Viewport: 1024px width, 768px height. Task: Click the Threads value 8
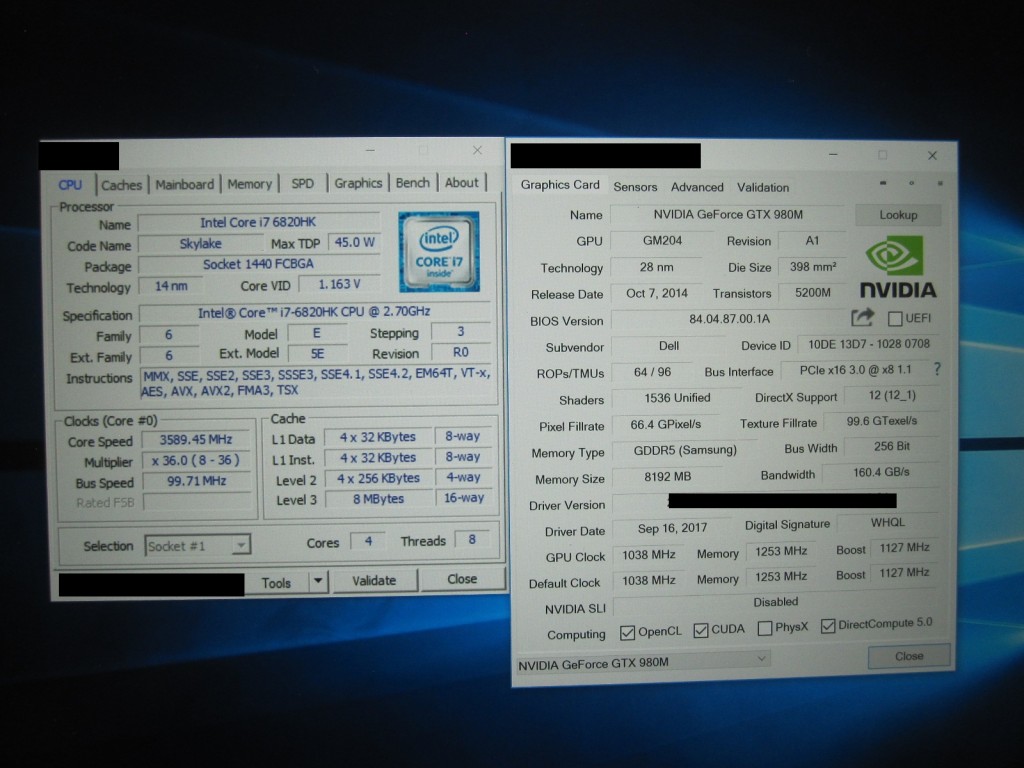pos(472,539)
